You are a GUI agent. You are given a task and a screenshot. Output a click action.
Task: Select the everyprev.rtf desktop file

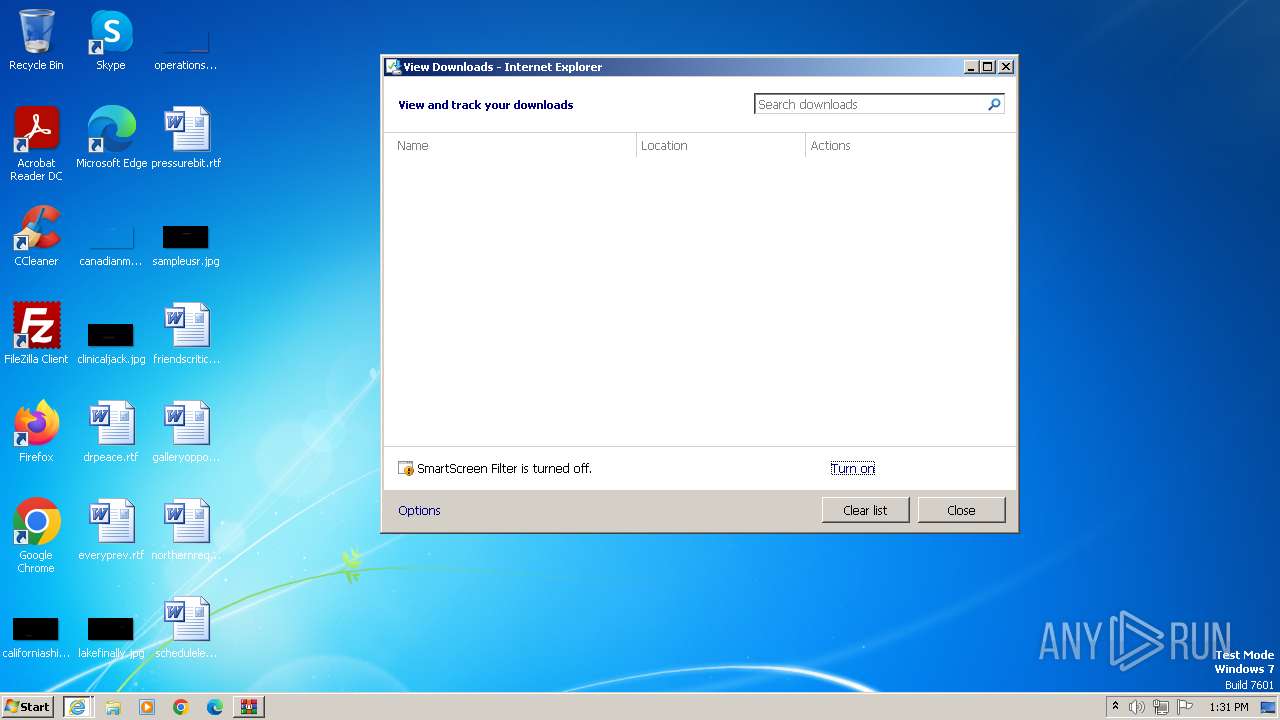111,530
